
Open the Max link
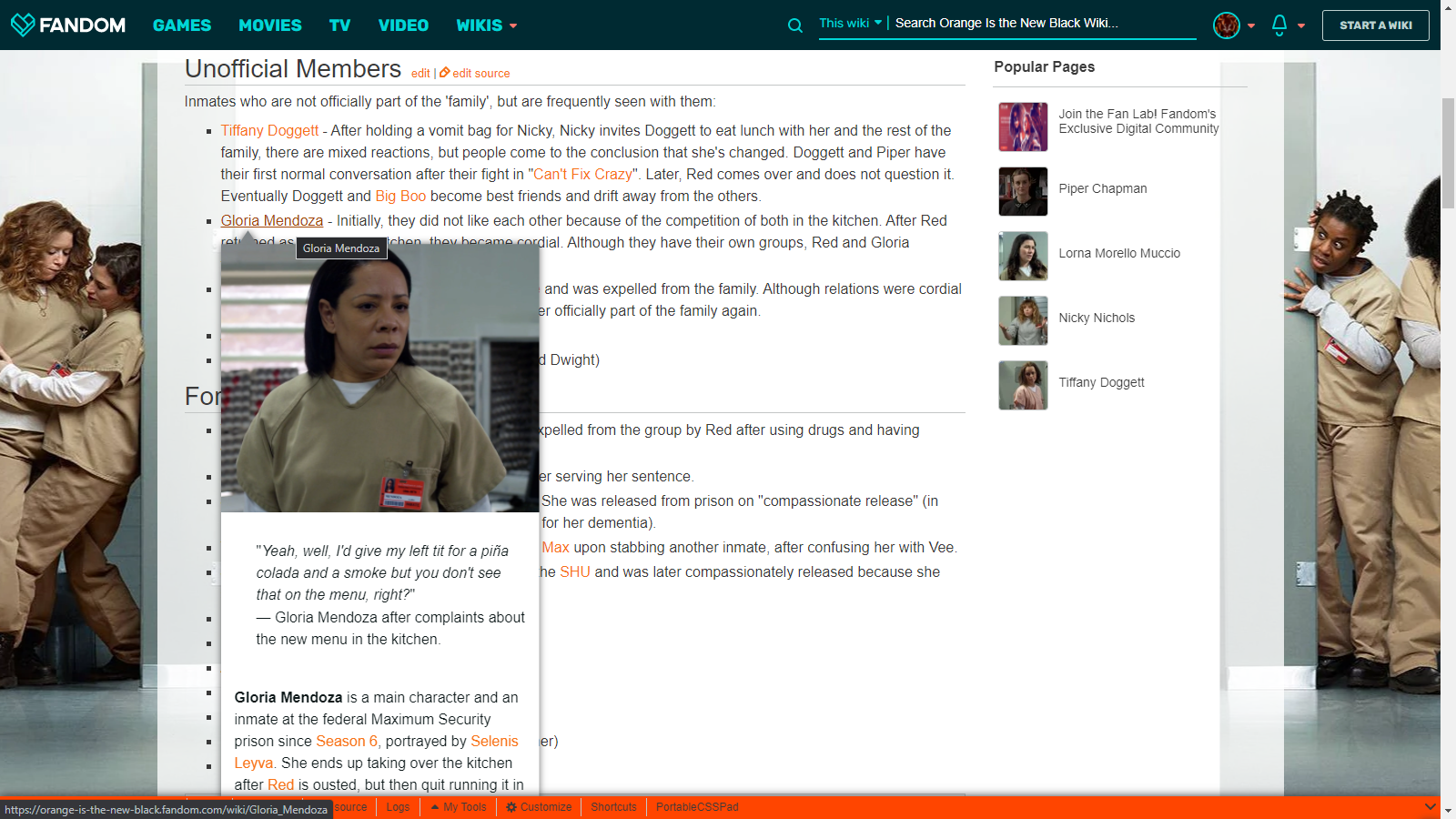555,548
